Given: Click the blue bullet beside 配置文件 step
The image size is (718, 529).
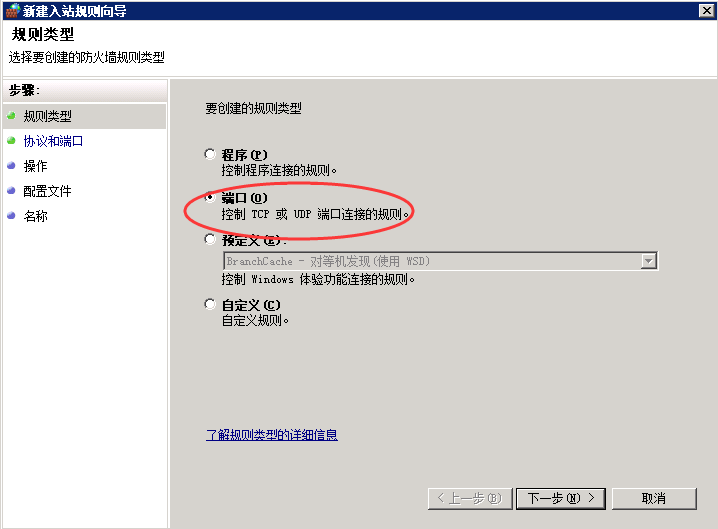Looking at the screenshot, I should point(11,191).
